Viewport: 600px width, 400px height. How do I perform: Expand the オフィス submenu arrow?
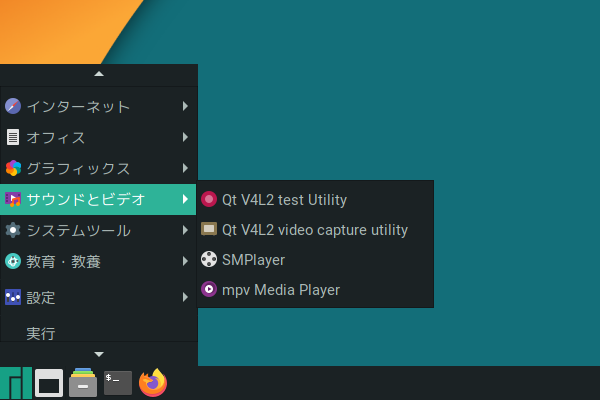click(x=185, y=137)
